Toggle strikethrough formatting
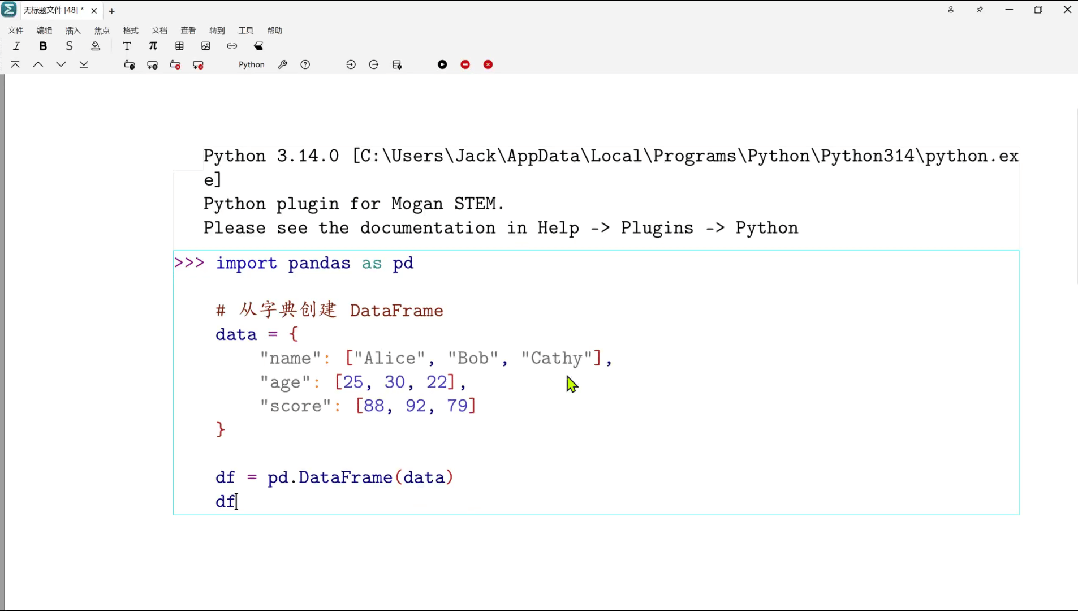The width and height of the screenshot is (1078, 611). [69, 46]
